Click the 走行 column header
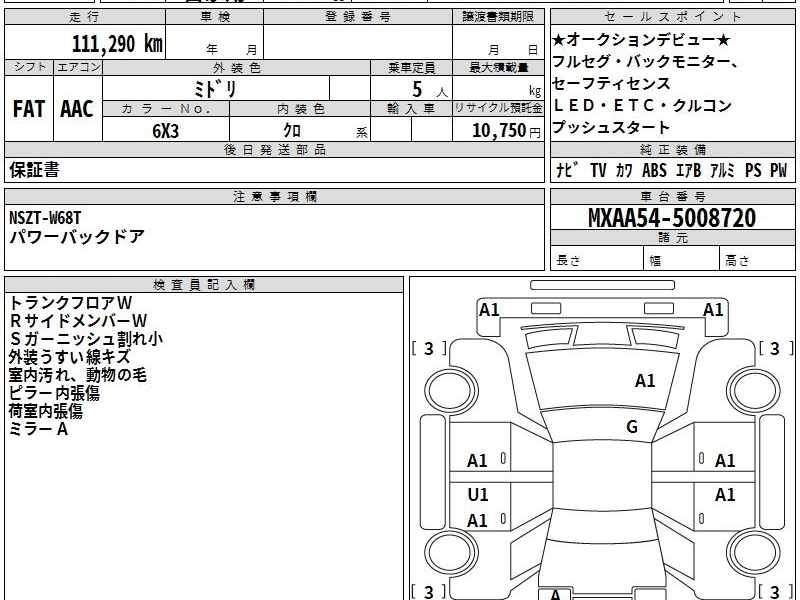Screen dimensions: 800x600 85,17
